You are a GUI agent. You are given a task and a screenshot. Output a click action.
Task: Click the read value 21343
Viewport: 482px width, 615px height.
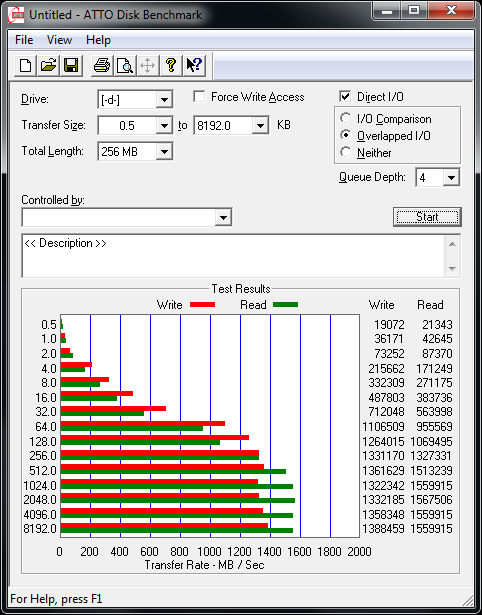[x=438, y=325]
